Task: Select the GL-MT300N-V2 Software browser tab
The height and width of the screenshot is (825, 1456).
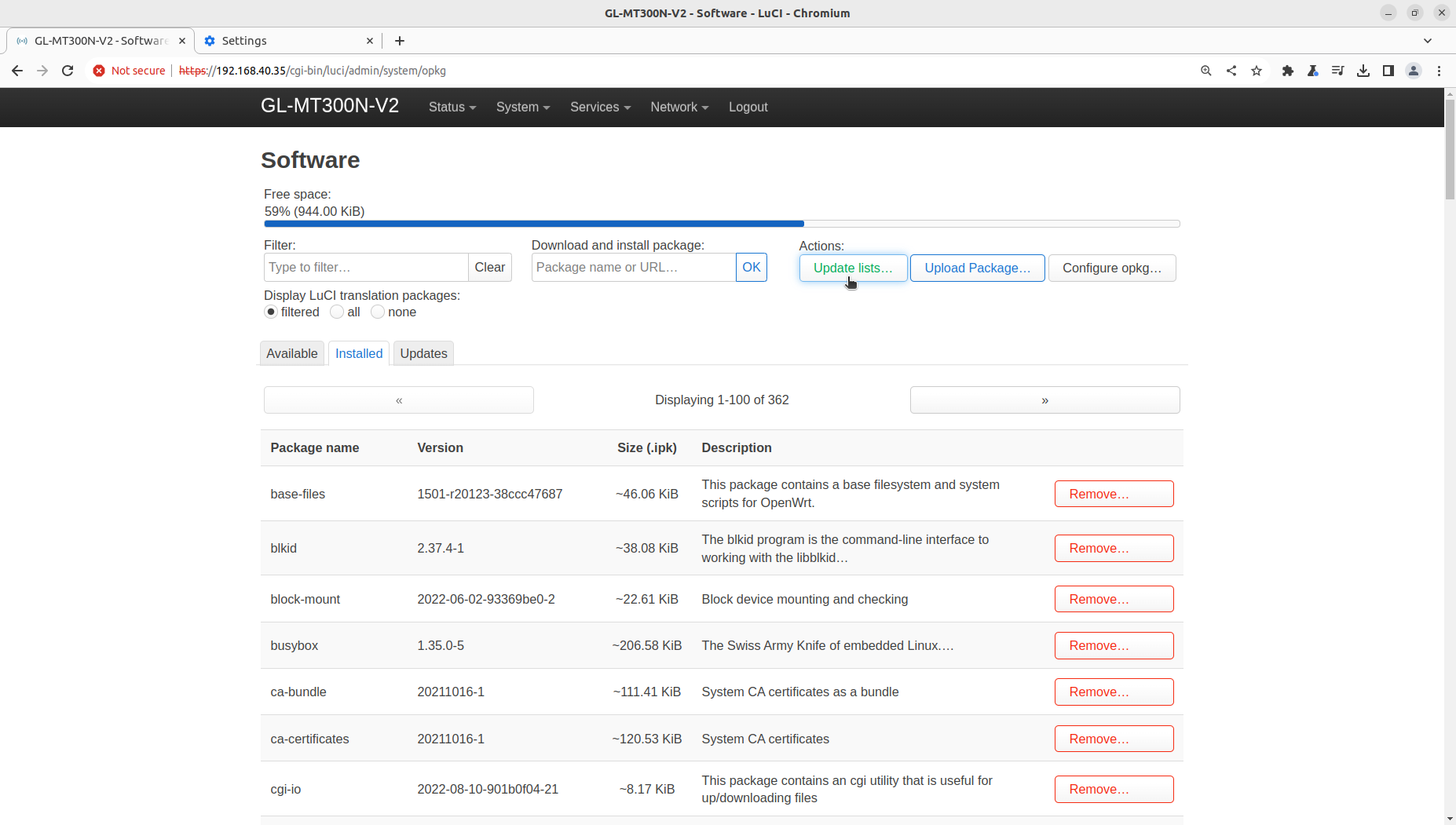Action: pyautogui.click(x=101, y=41)
